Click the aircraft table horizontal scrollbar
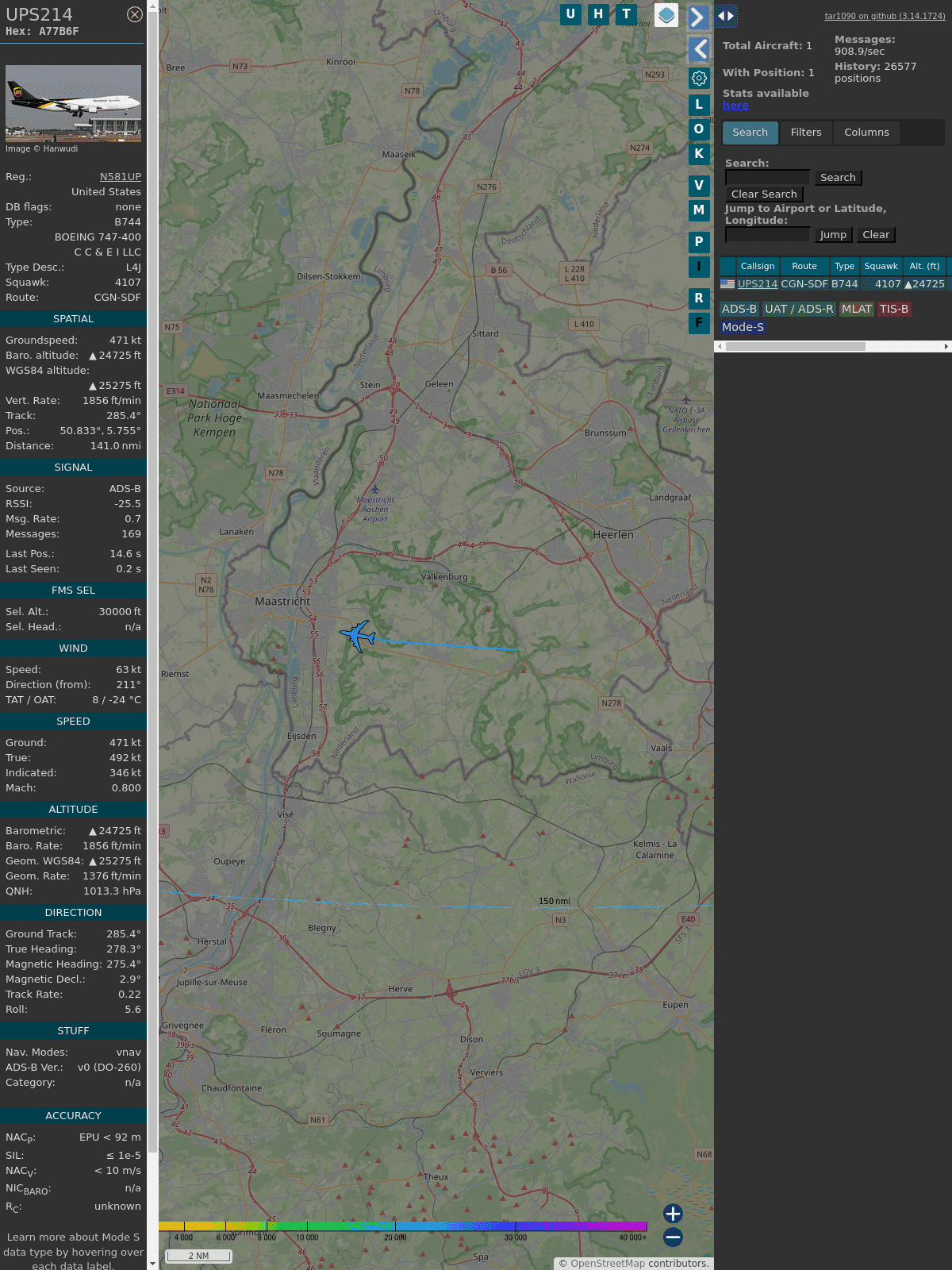 (x=795, y=346)
